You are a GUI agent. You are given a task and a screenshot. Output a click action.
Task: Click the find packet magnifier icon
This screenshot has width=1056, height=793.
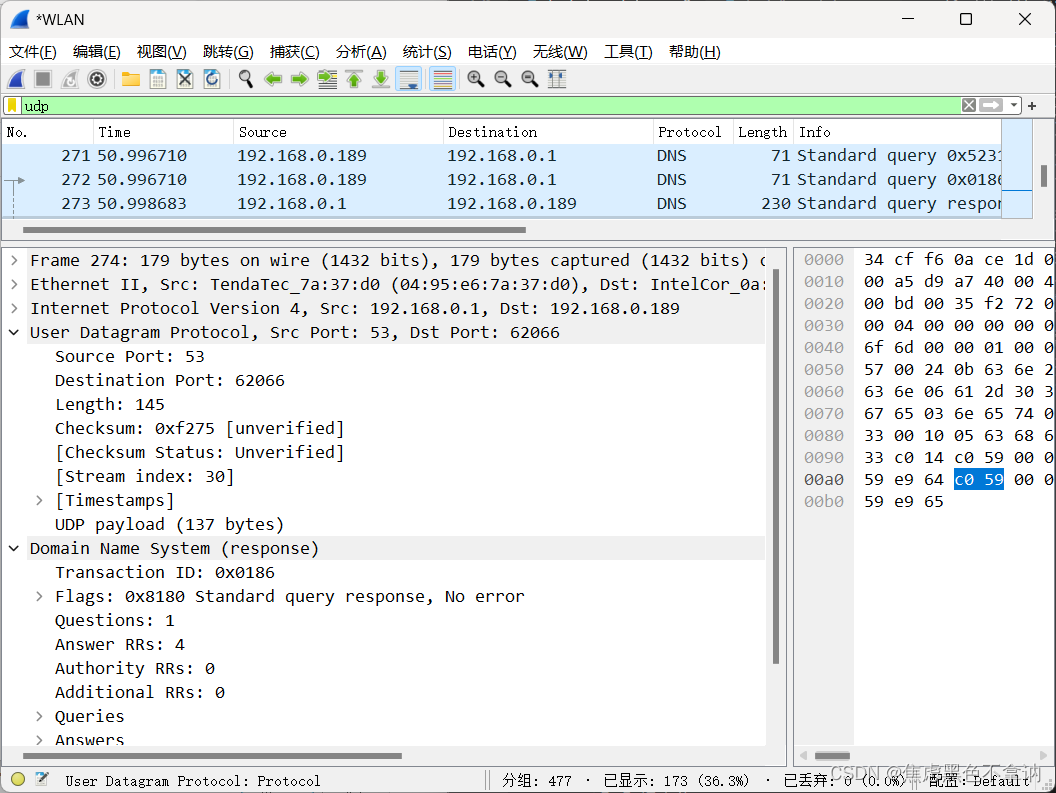click(x=245, y=79)
